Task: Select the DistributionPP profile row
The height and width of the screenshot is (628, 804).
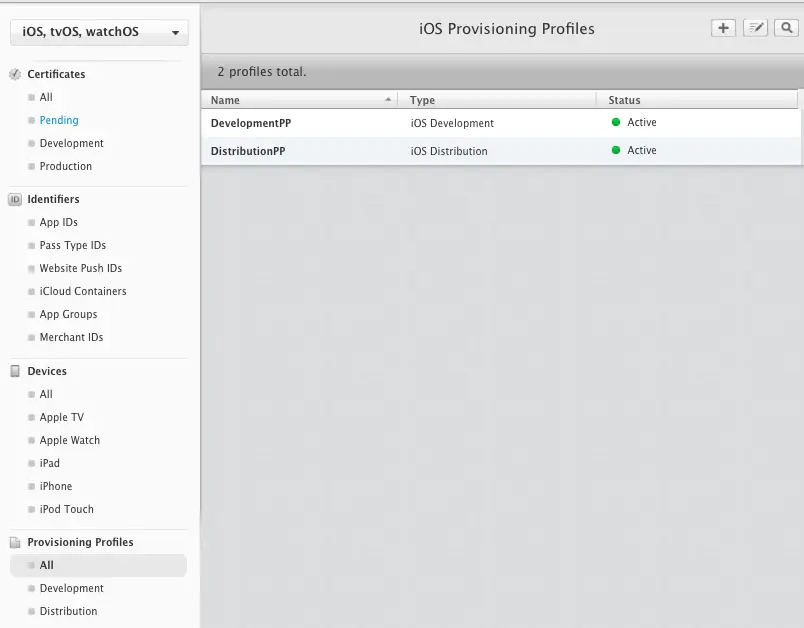Action: click(x=500, y=151)
